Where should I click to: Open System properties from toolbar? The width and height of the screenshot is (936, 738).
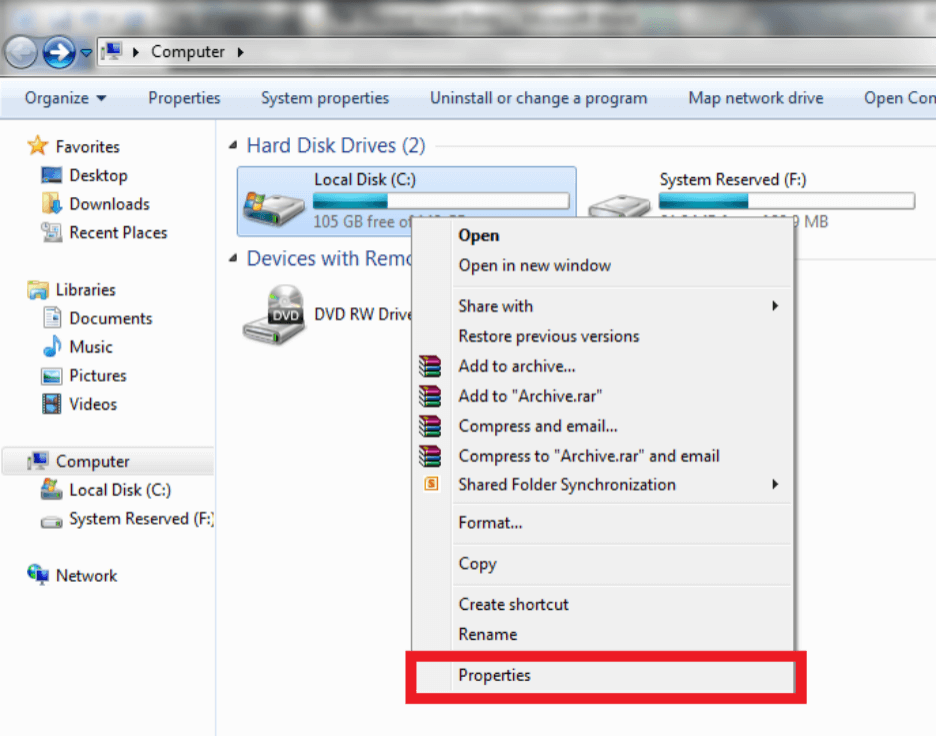coord(325,98)
